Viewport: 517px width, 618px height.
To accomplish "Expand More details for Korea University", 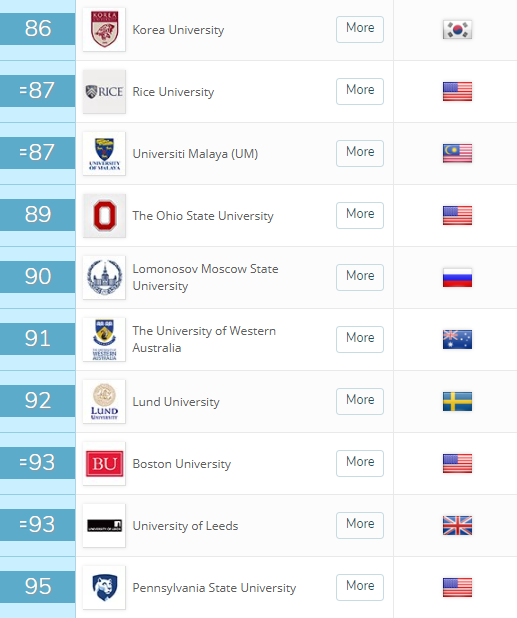I will tap(360, 29).
